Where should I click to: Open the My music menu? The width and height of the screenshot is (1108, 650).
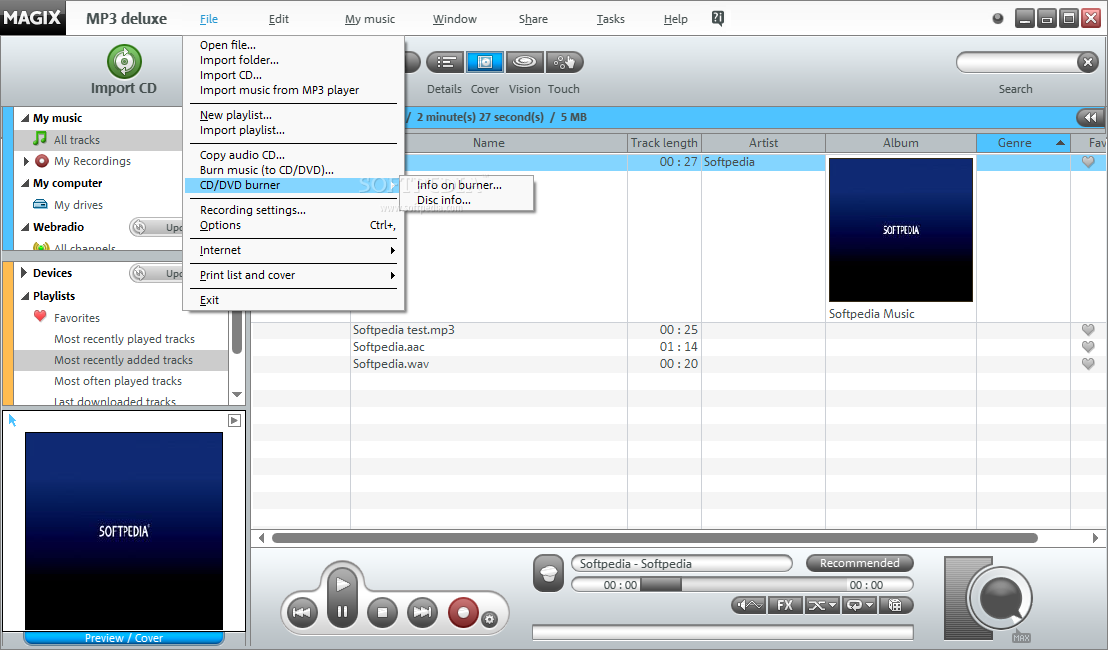[x=370, y=19]
